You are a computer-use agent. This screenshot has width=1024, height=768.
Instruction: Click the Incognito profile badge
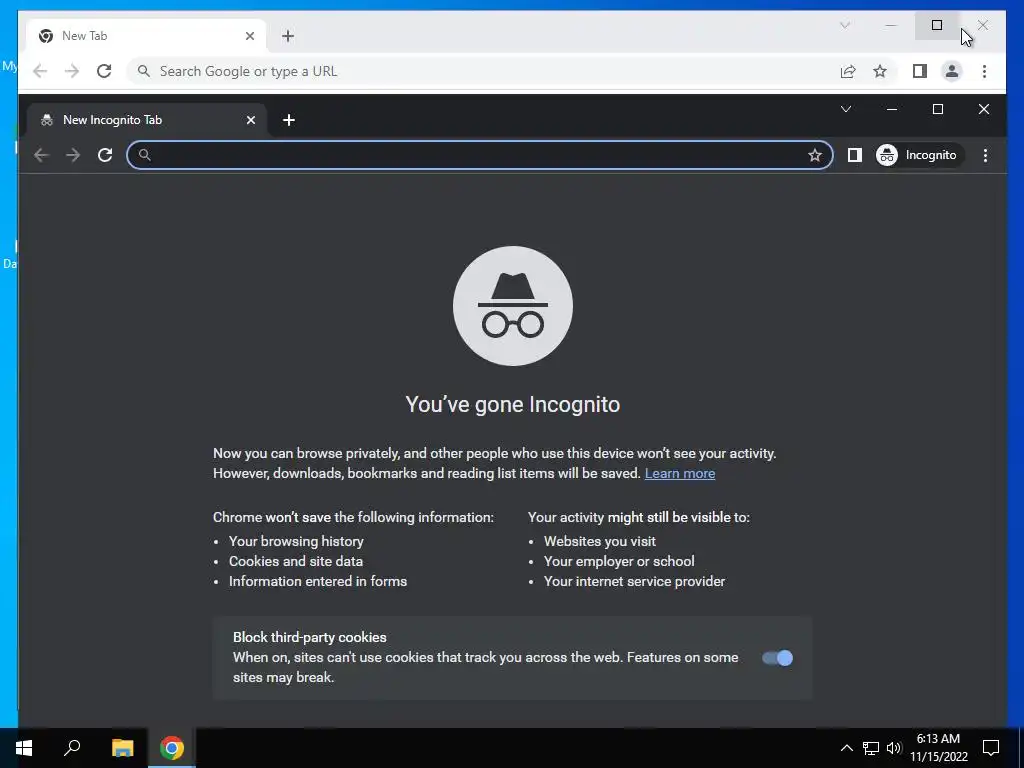tap(920, 155)
